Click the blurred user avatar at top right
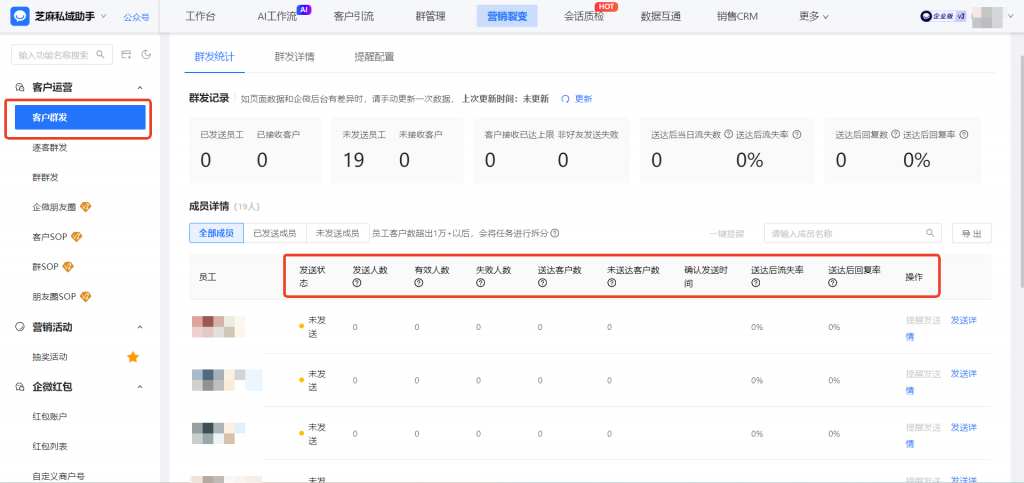Viewport: 1024px width, 483px height. click(987, 17)
